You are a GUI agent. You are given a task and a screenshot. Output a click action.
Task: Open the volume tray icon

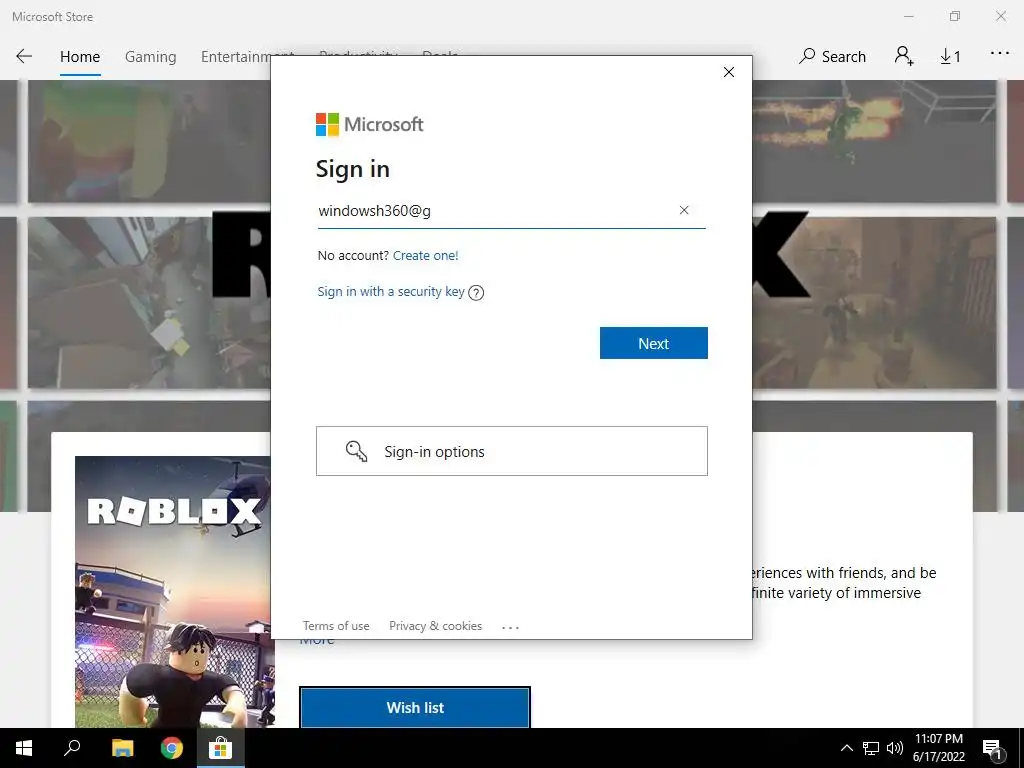895,748
